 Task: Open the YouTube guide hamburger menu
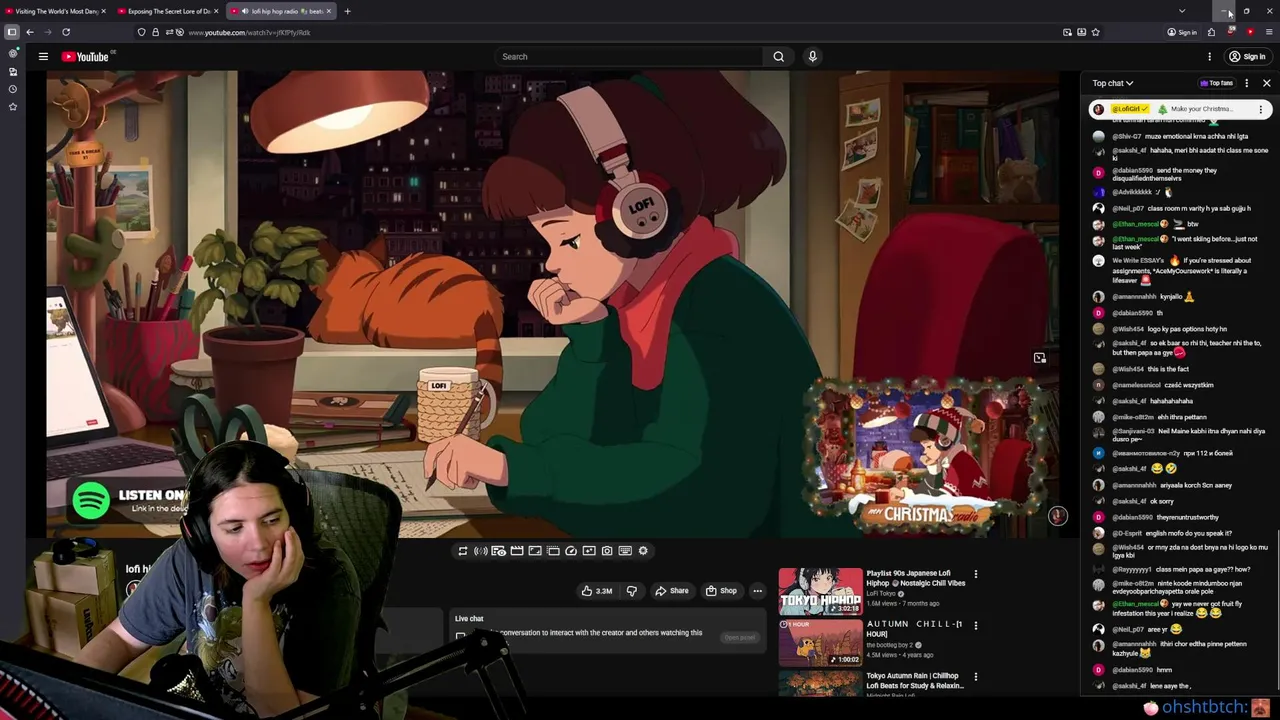[43, 57]
